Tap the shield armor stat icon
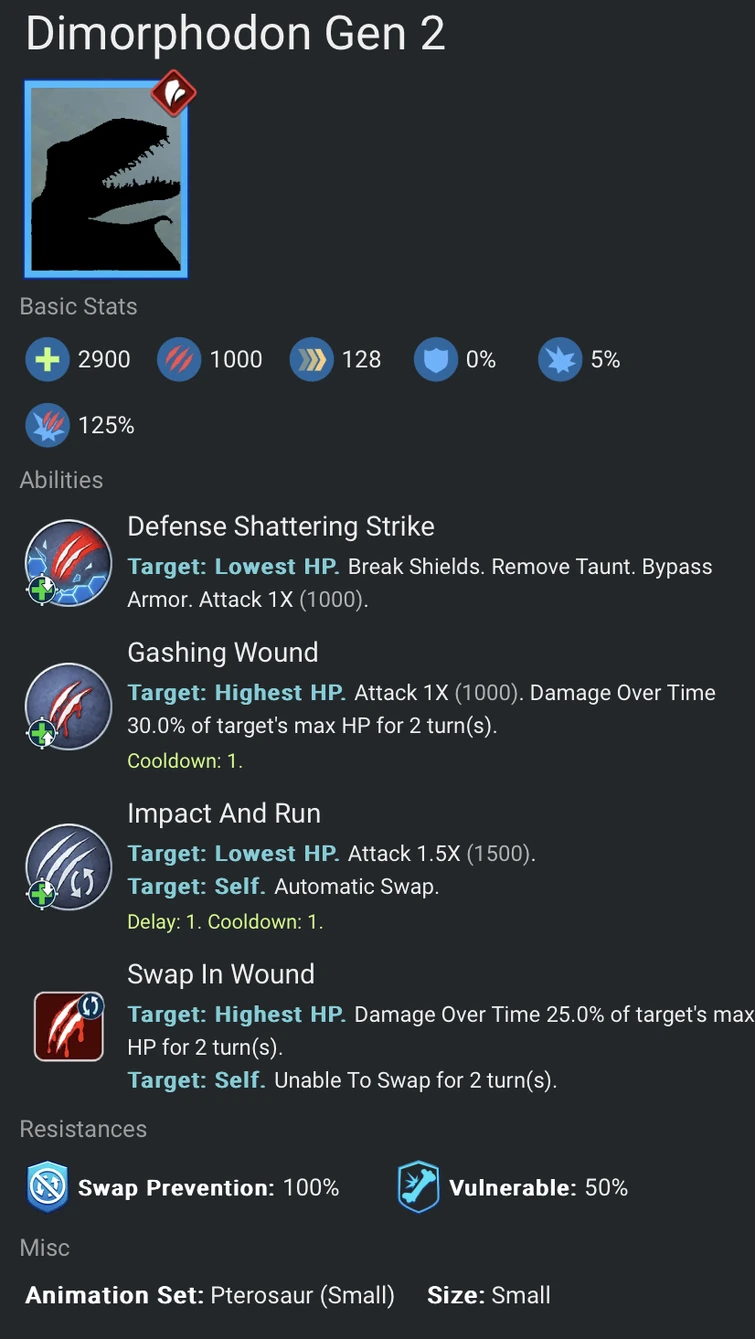This screenshot has height=1339, width=755. pos(435,360)
